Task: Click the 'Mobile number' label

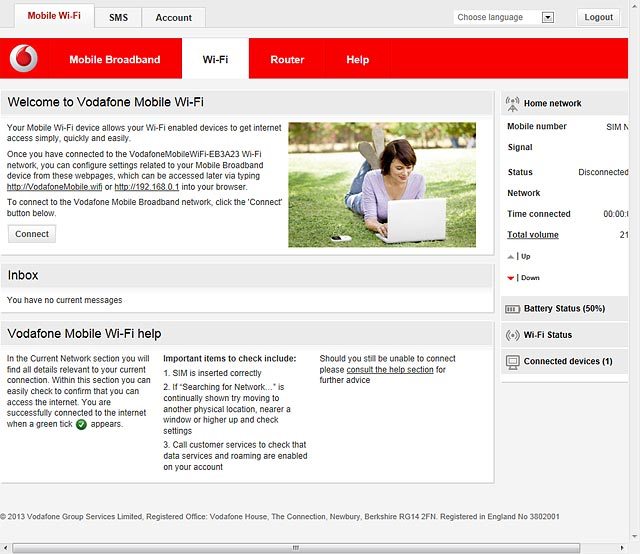Action: click(537, 127)
